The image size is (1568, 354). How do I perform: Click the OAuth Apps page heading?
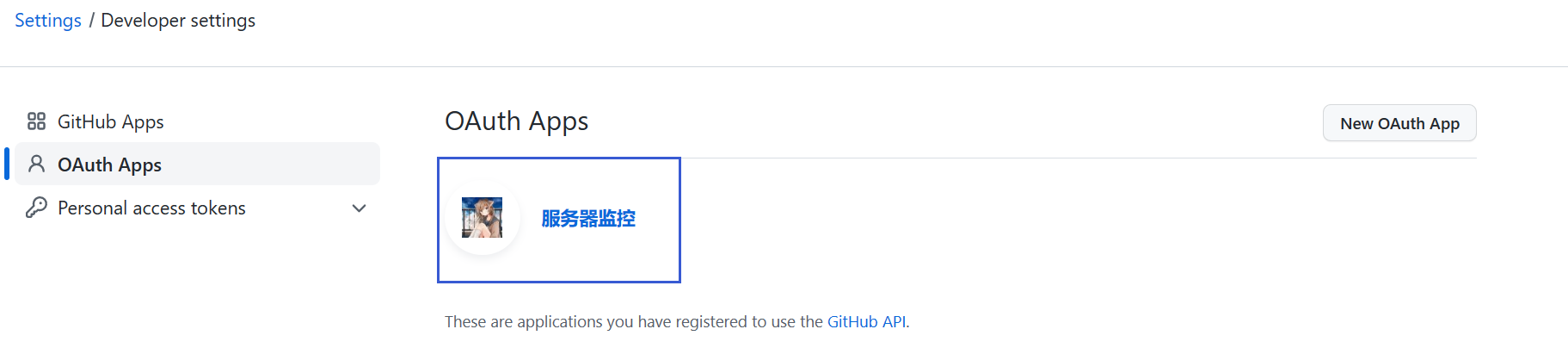516,121
